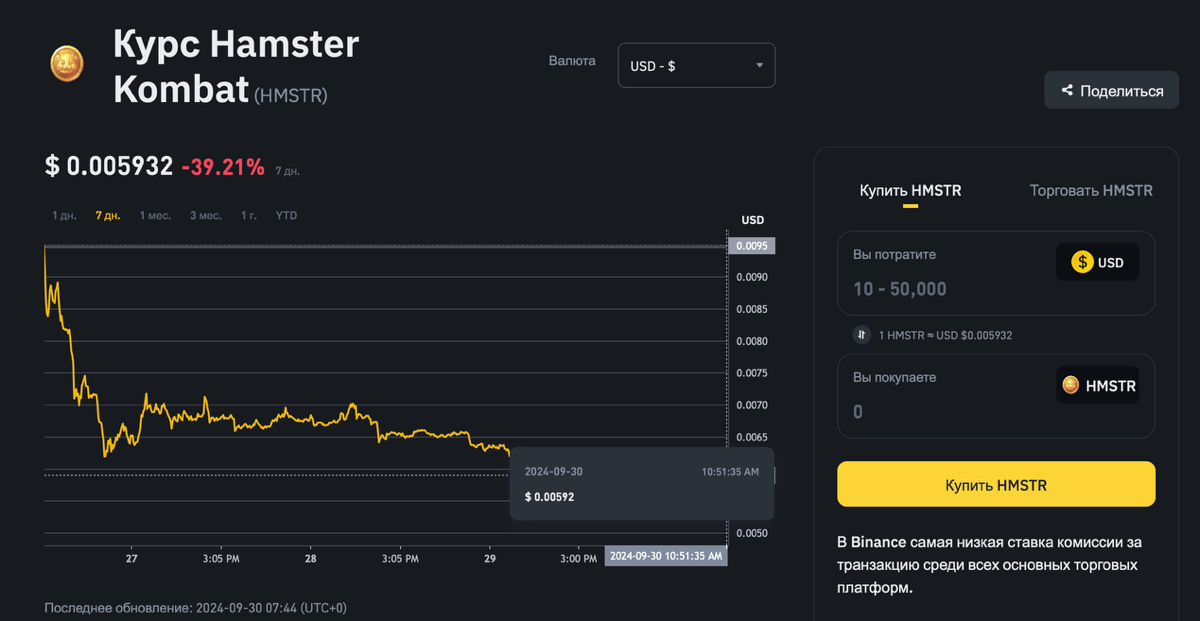Switch to the Купить HMSTR tab

(x=910, y=190)
